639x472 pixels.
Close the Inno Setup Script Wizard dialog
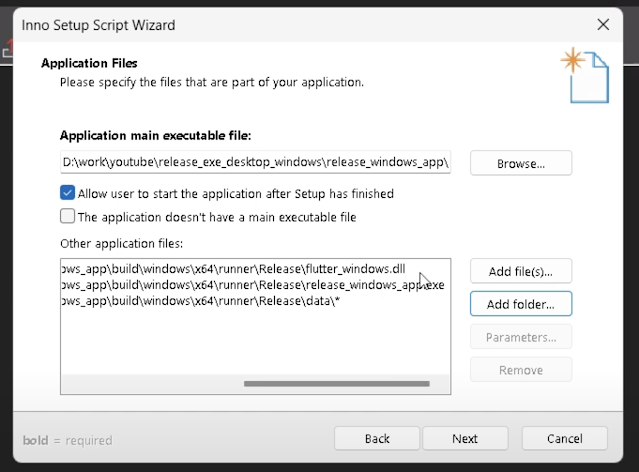pos(602,23)
